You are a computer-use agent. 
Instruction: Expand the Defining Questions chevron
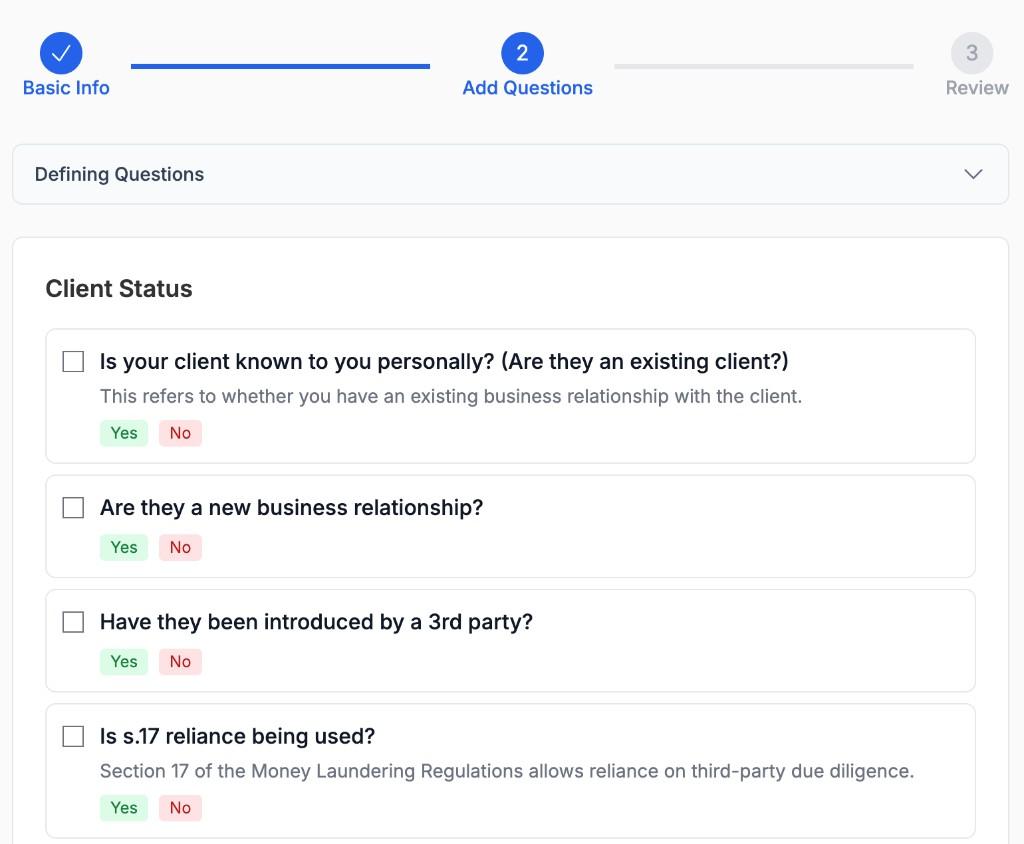tap(973, 174)
